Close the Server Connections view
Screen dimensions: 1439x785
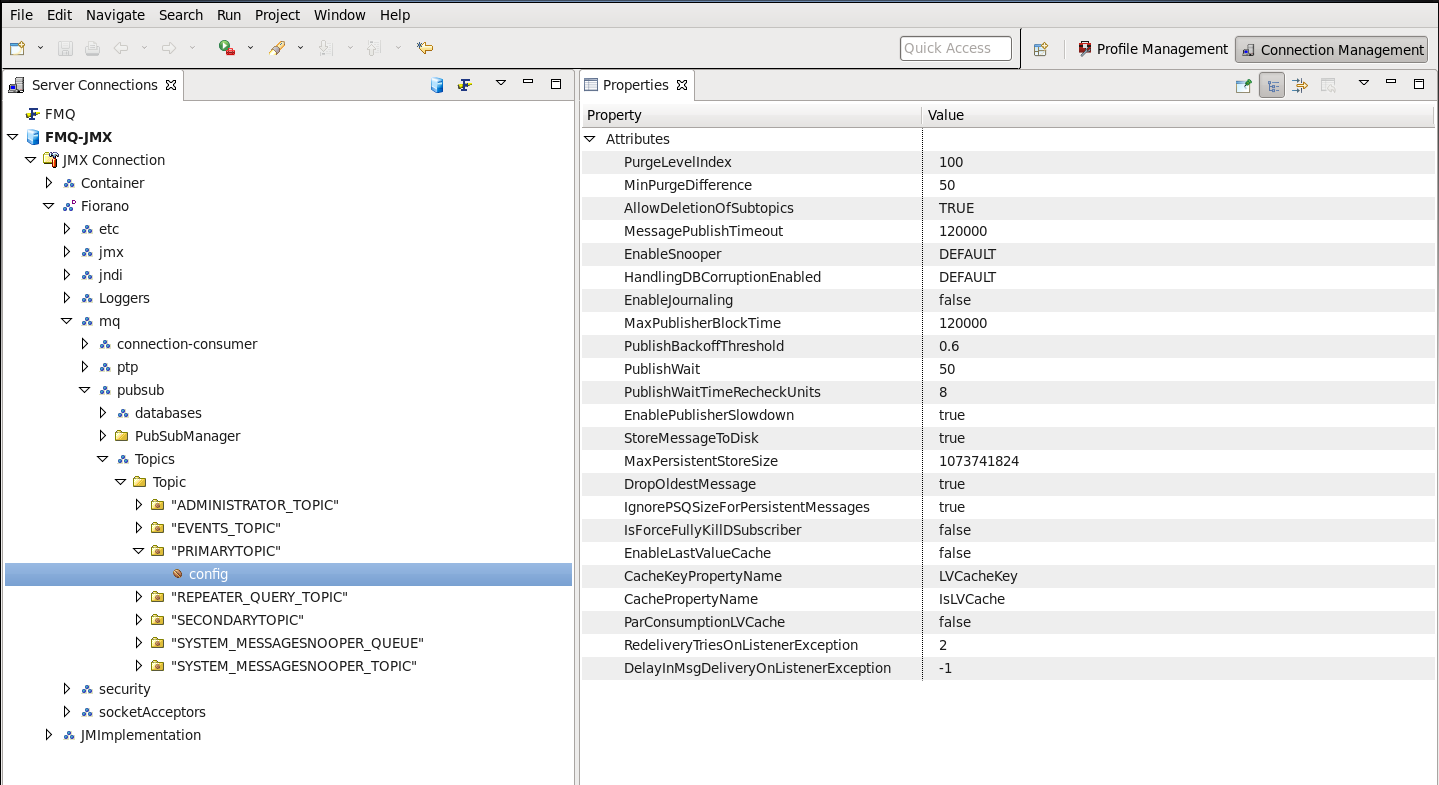(171, 85)
